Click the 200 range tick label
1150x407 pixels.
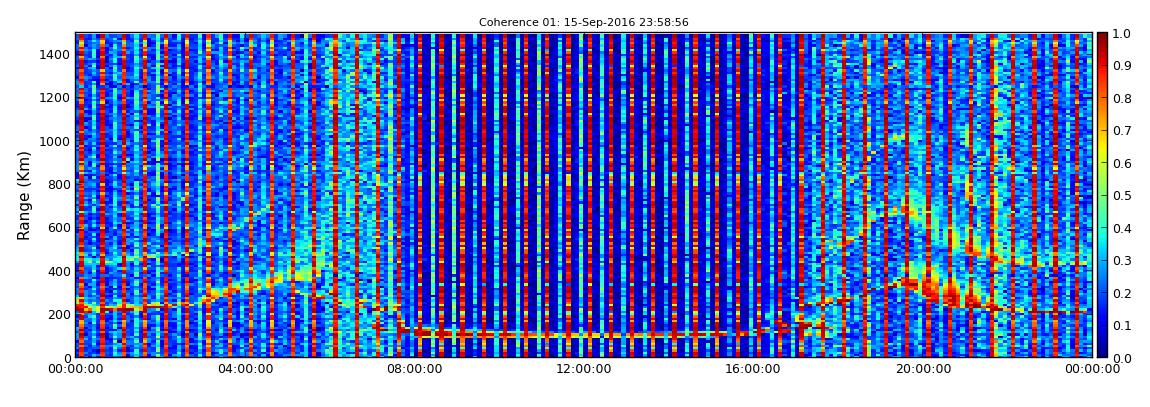58,315
